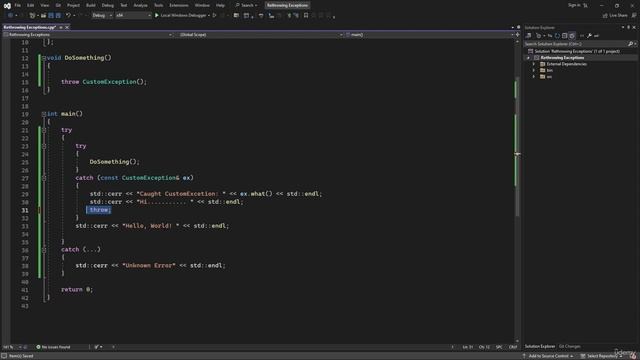Click the Undo toolbar icon
This screenshot has width=640, height=360.
68,16
